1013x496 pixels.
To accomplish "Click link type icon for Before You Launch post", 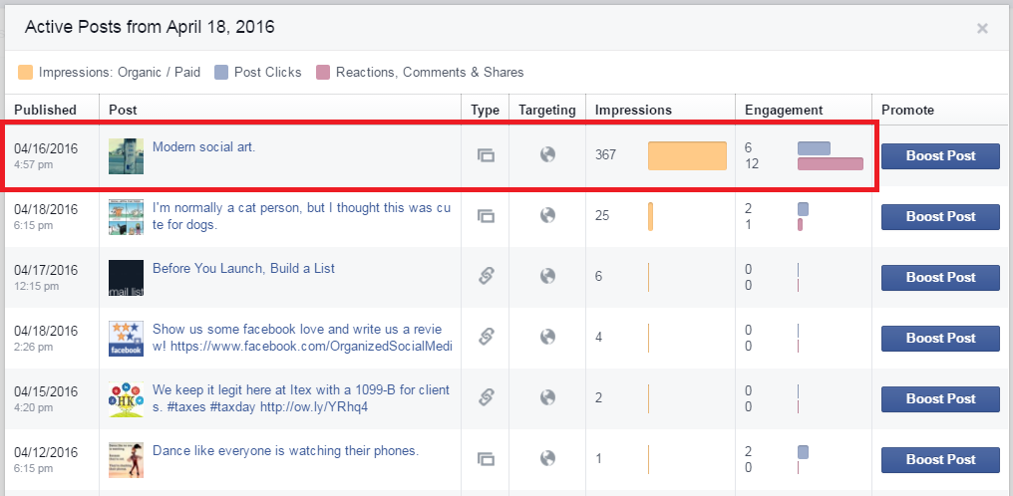I will 486,276.
